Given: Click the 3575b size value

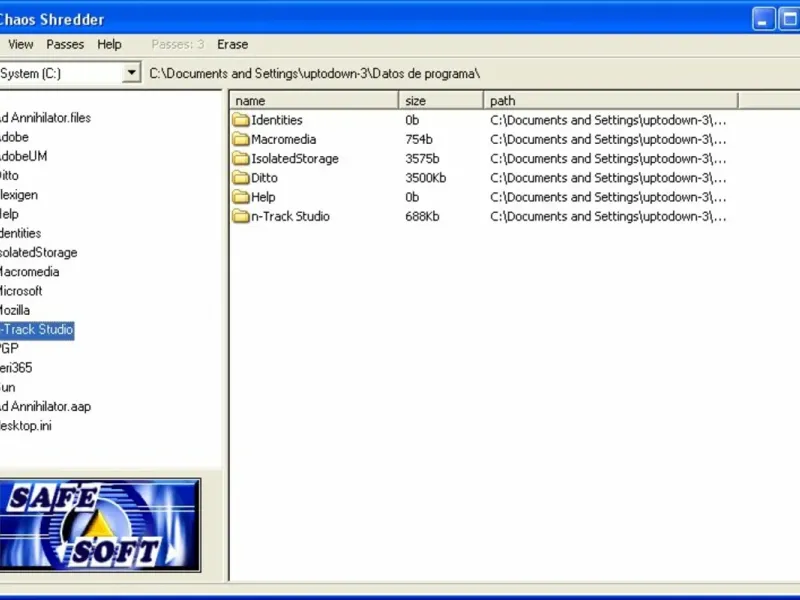Looking at the screenshot, I should (x=422, y=159).
